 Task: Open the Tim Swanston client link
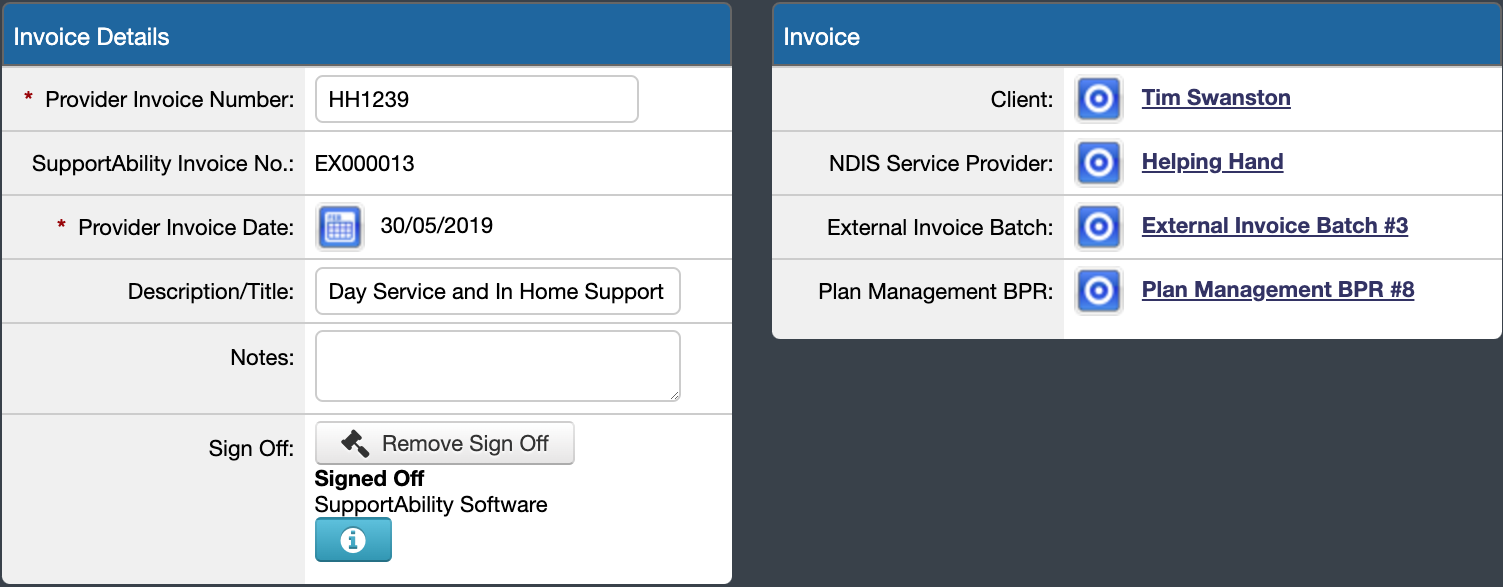[x=1215, y=97]
